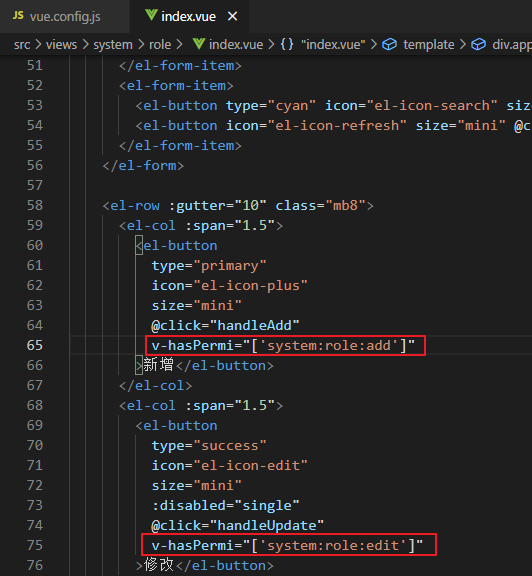Open the role breadcrumb segment
532x576 pixels.
tap(160, 45)
